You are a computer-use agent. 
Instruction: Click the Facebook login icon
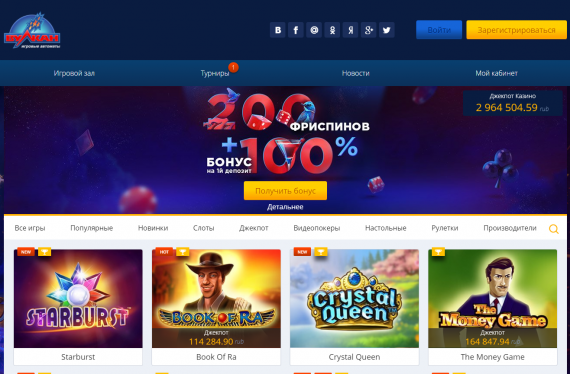(x=296, y=30)
